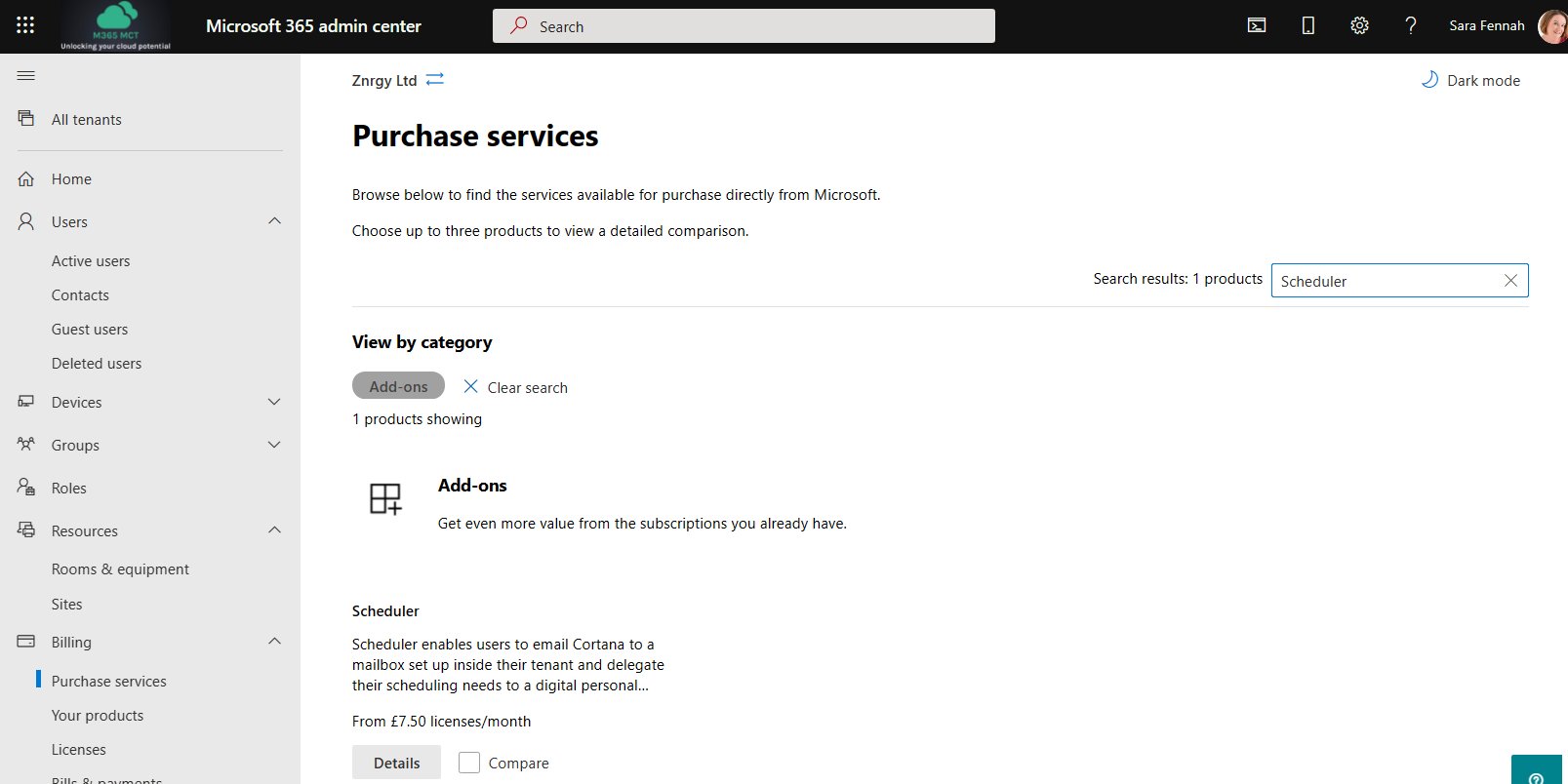Enable Dark mode
The height and width of the screenshot is (784, 1568).
pos(1470,80)
